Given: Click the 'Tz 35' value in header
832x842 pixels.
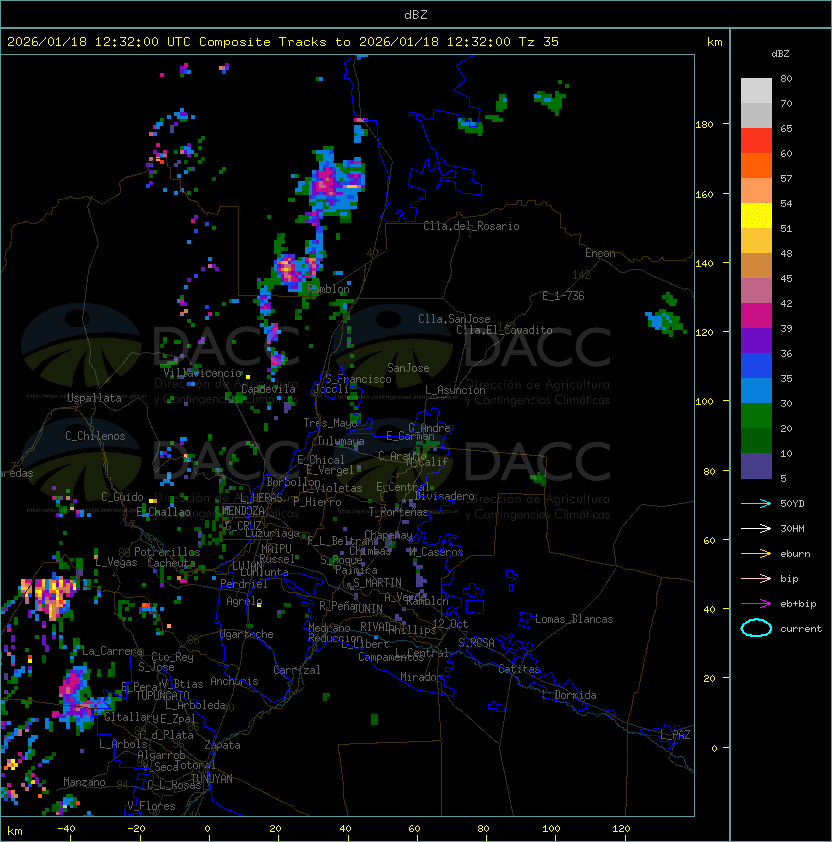Looking at the screenshot, I should pos(539,42).
